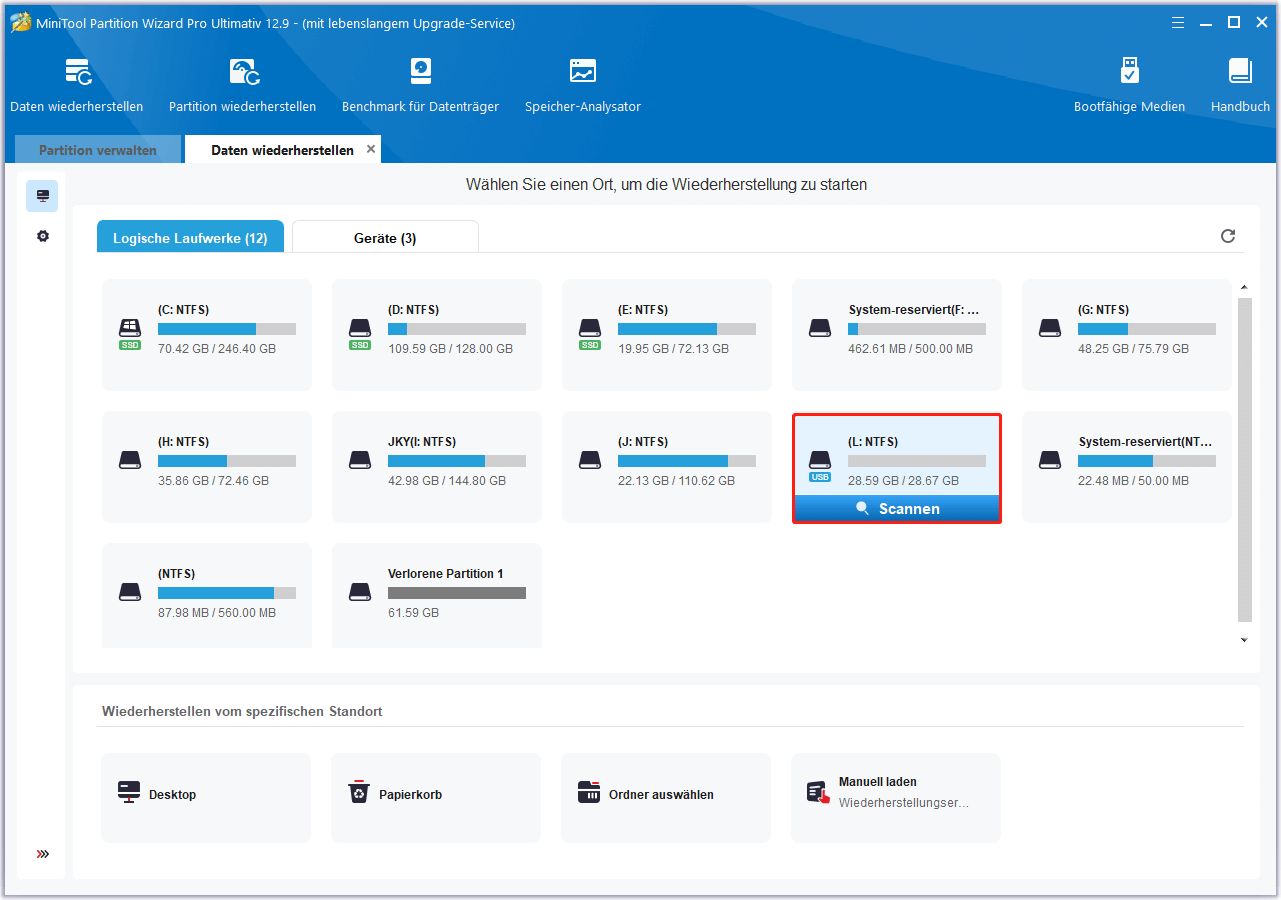This screenshot has width=1281, height=900.
Task: Click the Manuell laden icon
Action: click(x=818, y=793)
